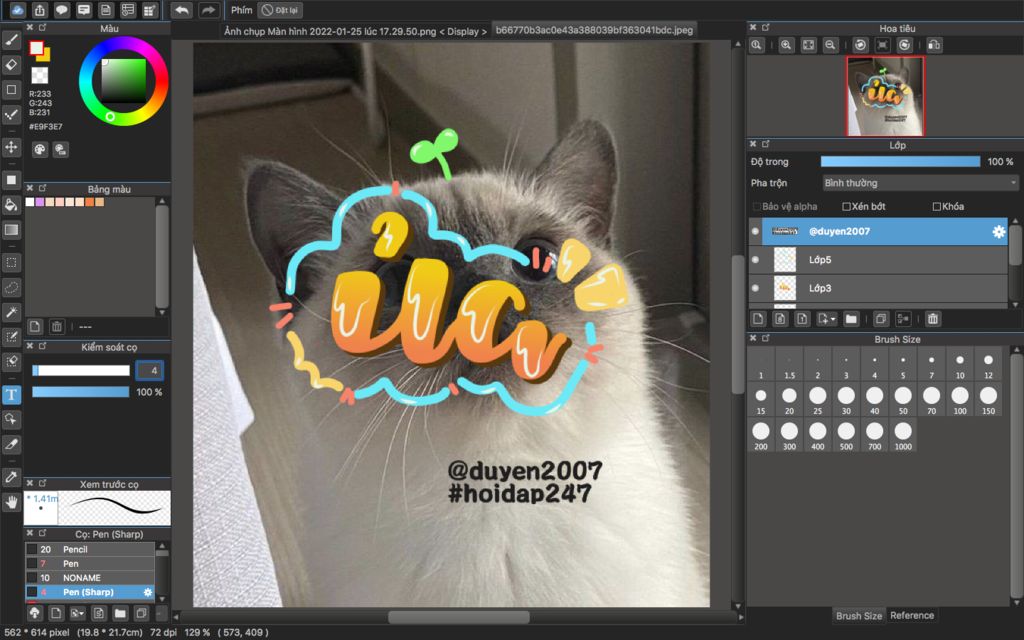The height and width of the screenshot is (640, 1024).
Task: Toggle color box of Pencil brush
Action: 31,549
